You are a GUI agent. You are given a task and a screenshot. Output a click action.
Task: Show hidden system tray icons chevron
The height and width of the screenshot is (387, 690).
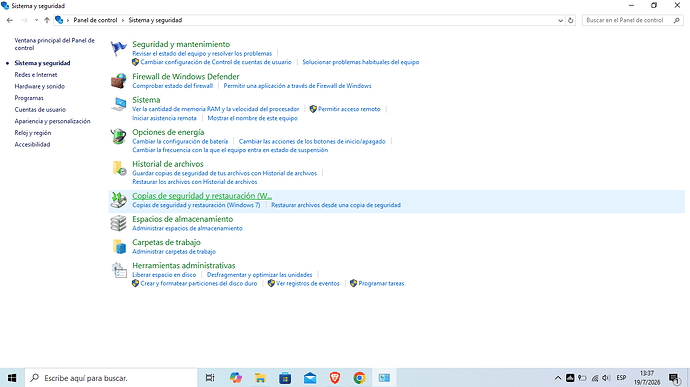coord(558,378)
